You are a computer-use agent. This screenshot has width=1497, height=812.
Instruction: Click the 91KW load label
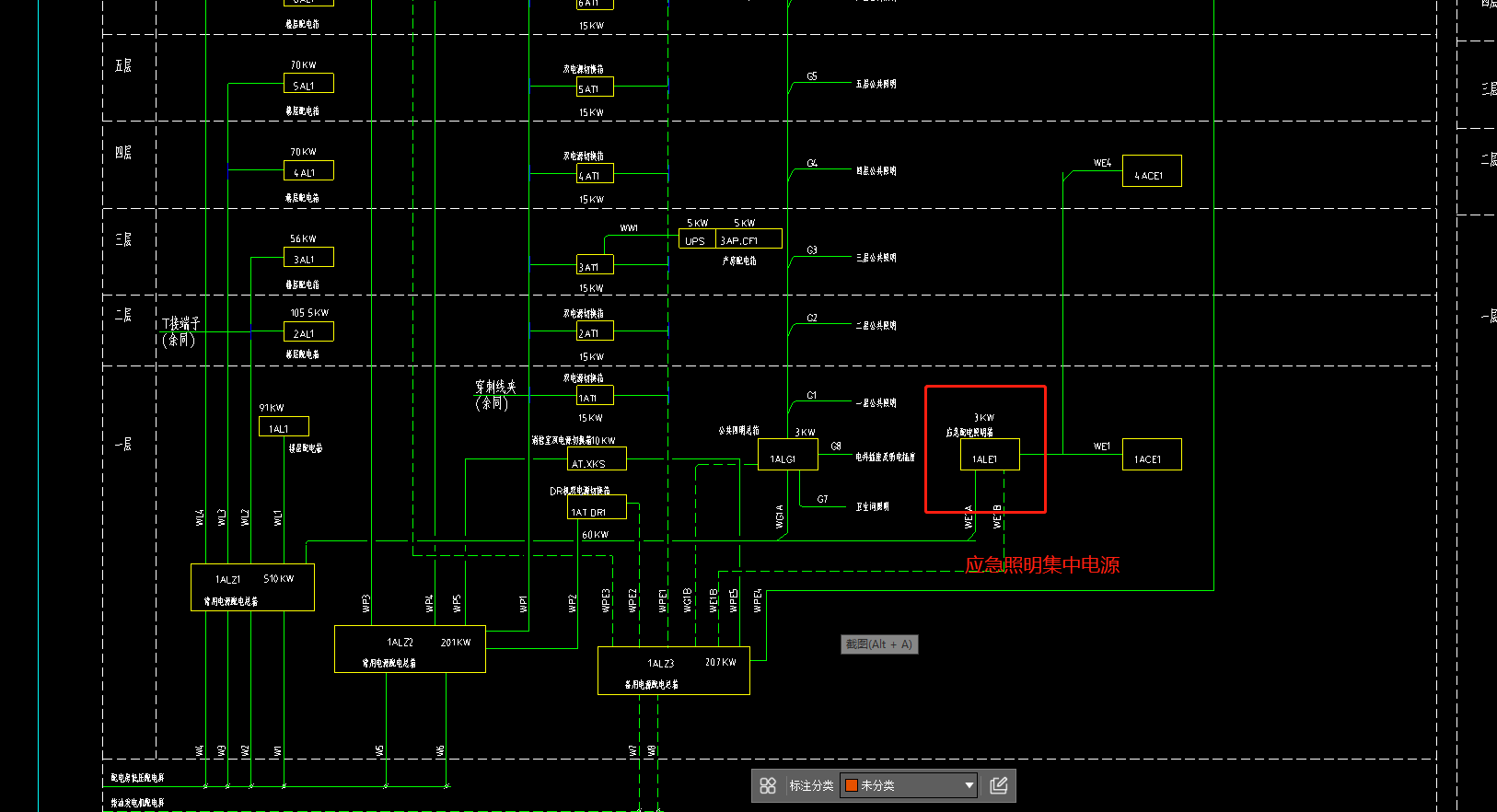tap(272, 408)
